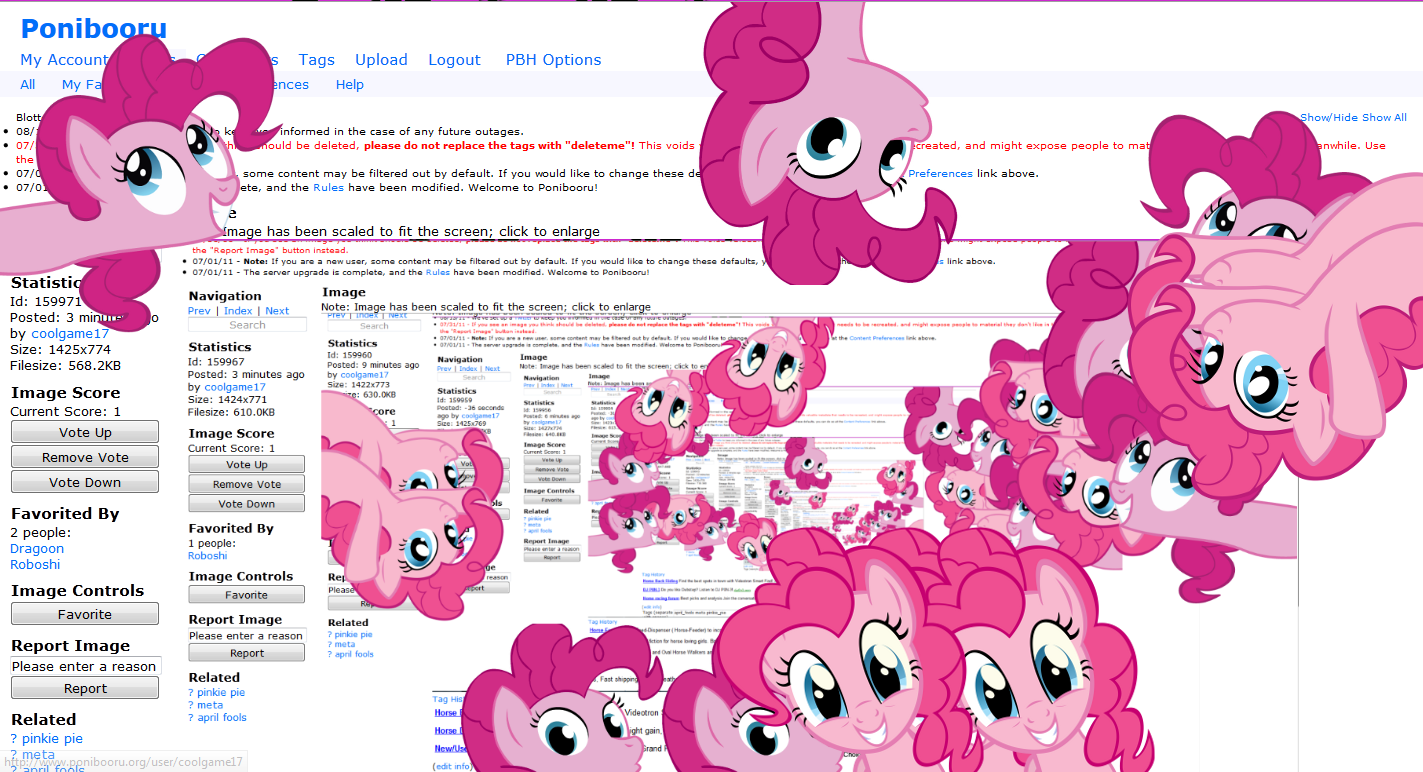The image size is (1423, 772).
Task: Open Dragoon's user profile
Action: 37,549
